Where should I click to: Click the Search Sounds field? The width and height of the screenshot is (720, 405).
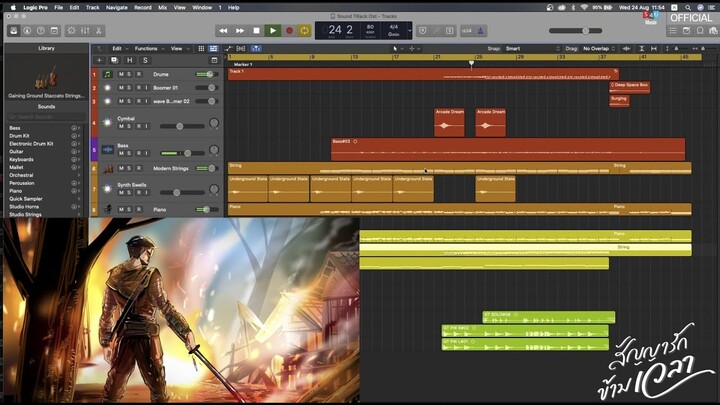46,117
